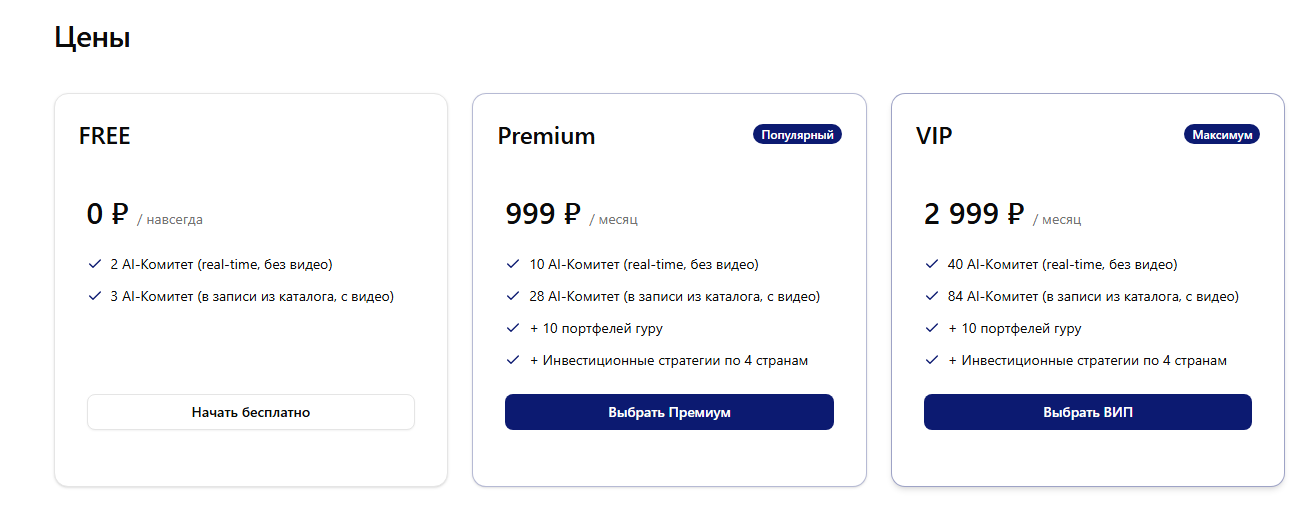Click checkmark by VIP's портфелей гуру feature

(932, 328)
